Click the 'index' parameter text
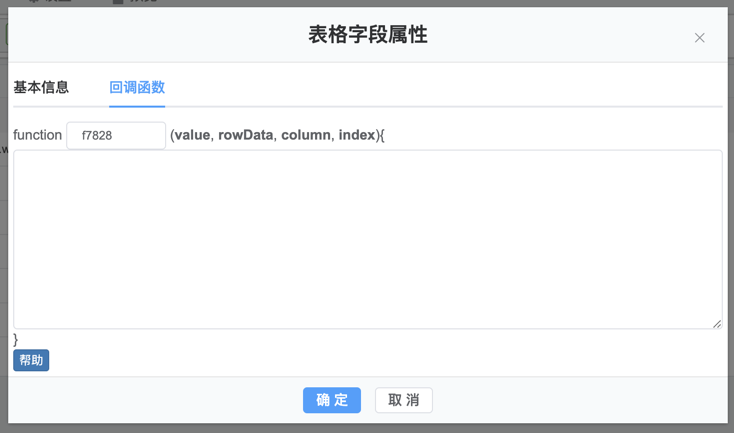 [x=356, y=135]
